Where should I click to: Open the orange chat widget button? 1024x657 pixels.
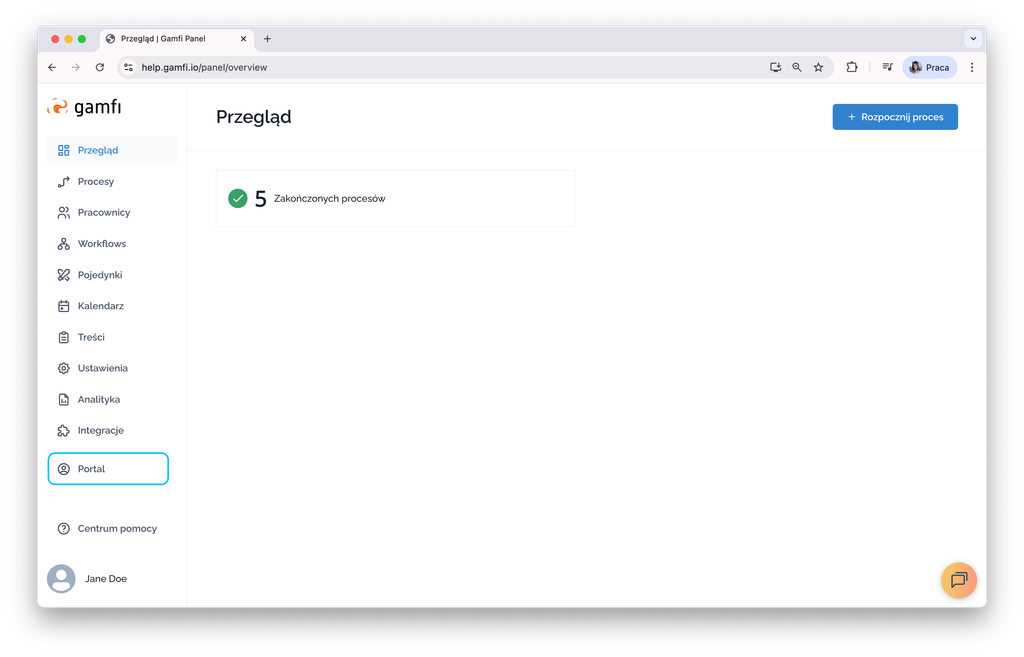[959, 580]
